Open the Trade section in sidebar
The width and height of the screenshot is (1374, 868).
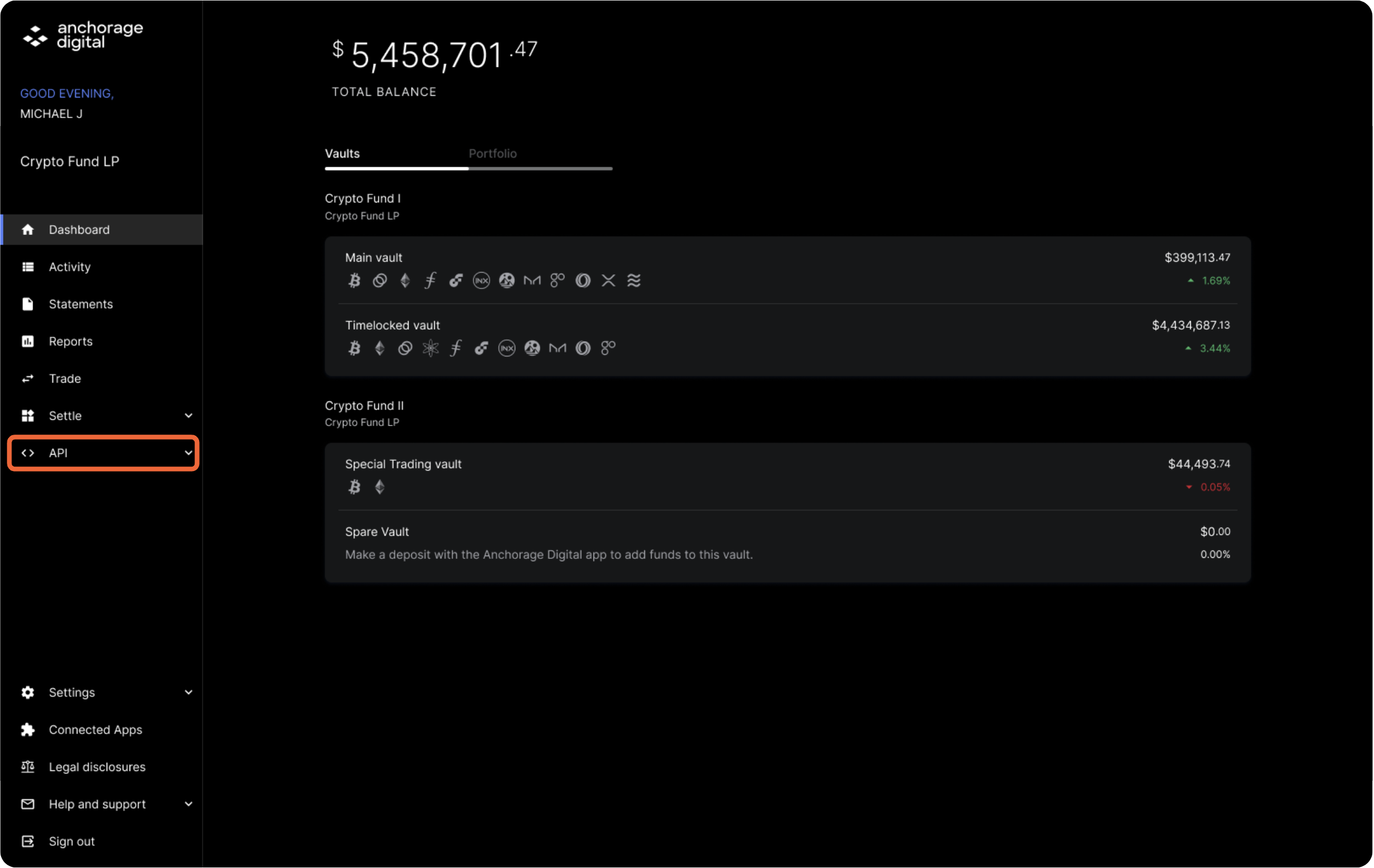pos(65,378)
